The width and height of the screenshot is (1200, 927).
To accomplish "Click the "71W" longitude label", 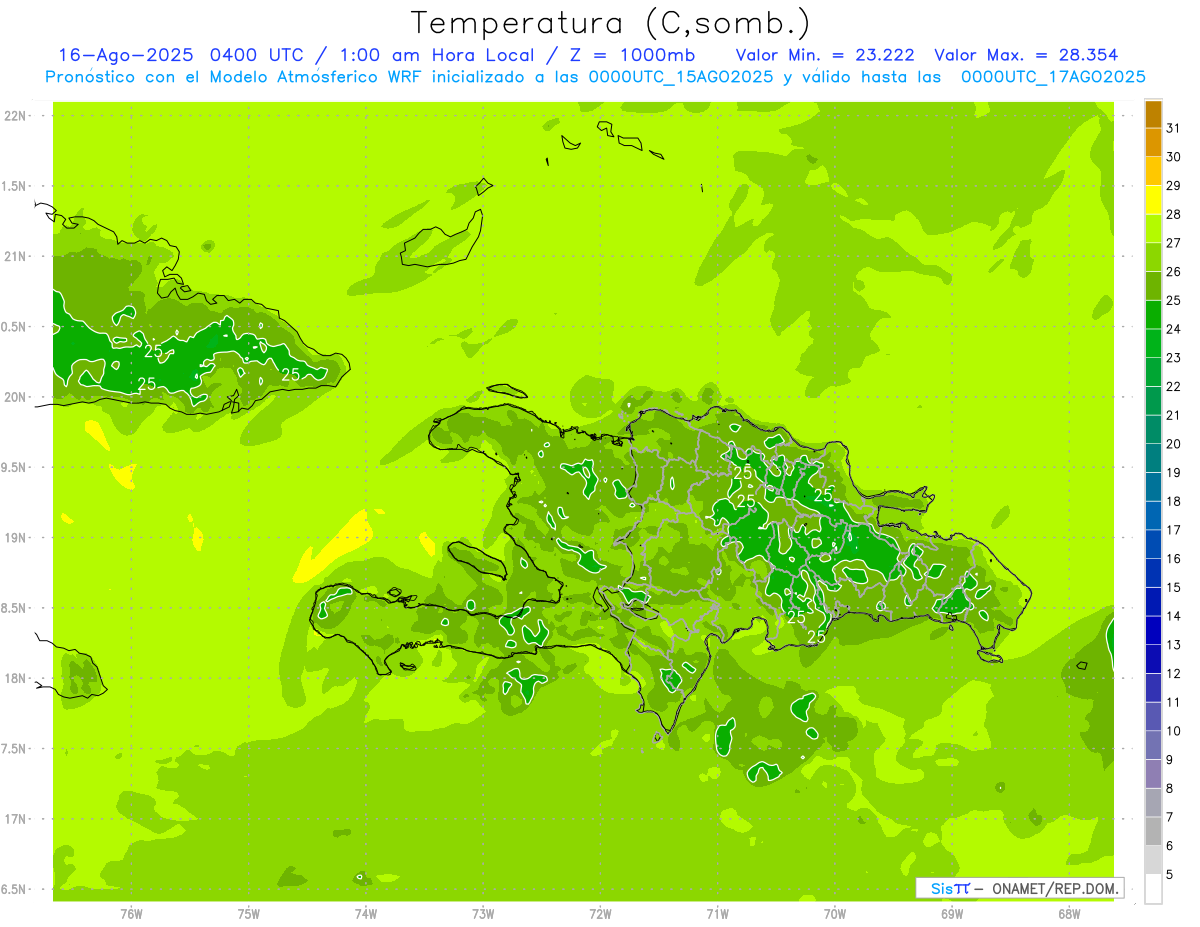I will click(717, 914).
